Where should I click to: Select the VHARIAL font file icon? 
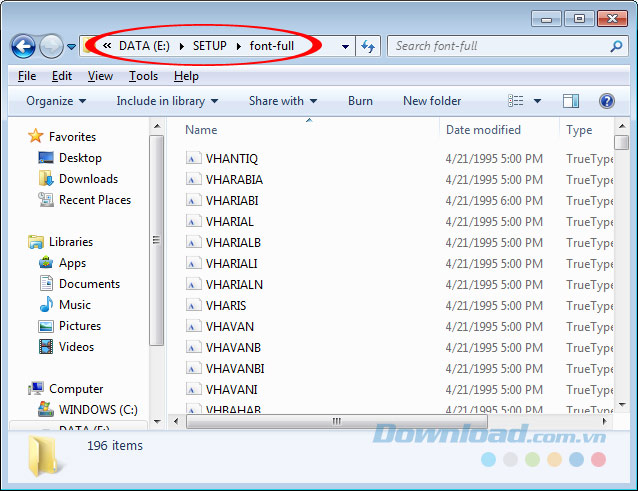(x=193, y=221)
